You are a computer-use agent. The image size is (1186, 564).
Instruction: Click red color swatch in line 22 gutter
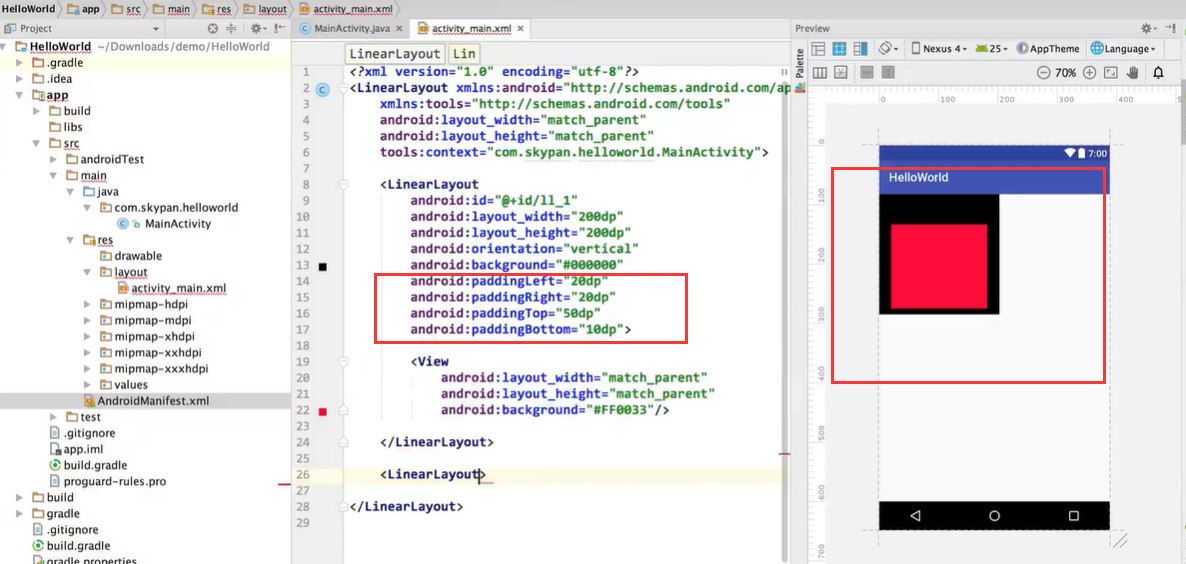tap(322, 411)
